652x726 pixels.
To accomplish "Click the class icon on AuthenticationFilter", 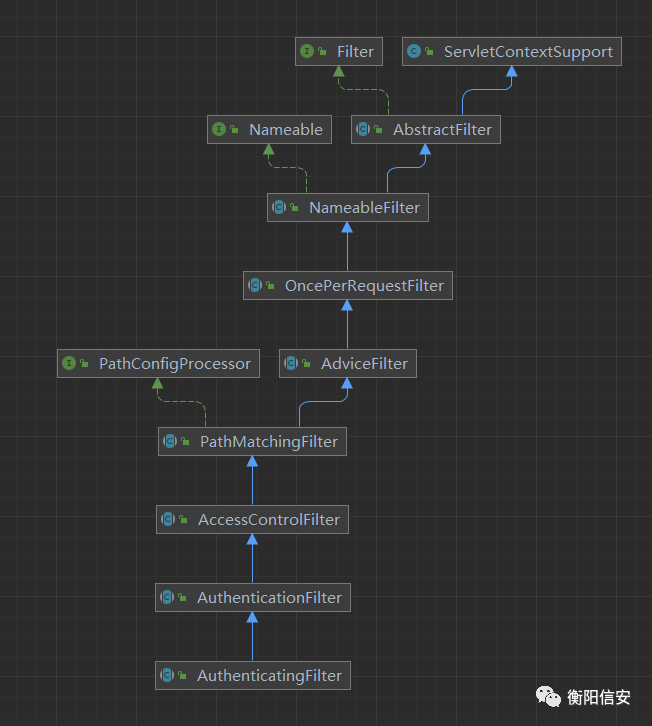I will click(168, 598).
